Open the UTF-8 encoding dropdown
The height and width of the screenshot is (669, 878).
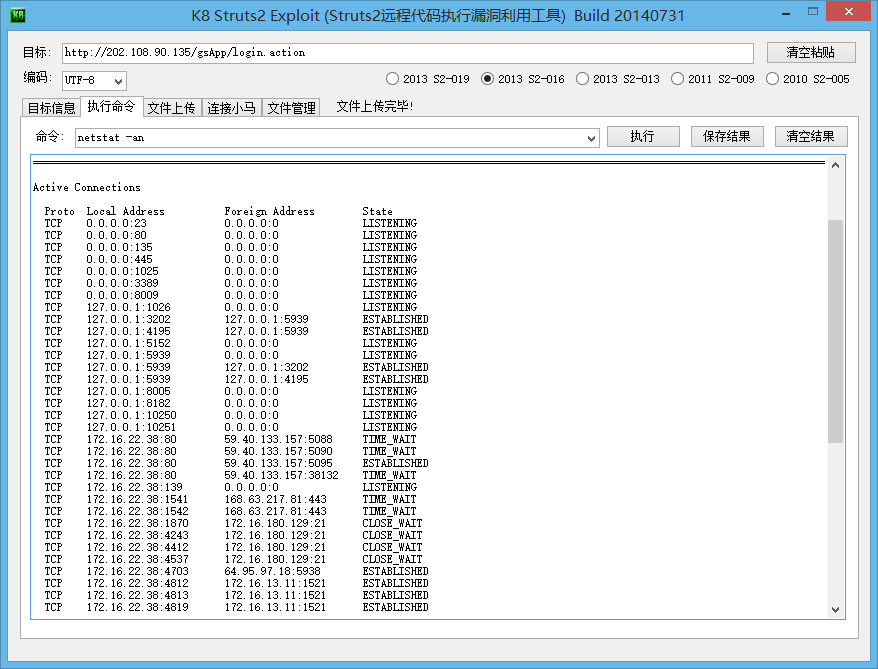click(x=94, y=81)
